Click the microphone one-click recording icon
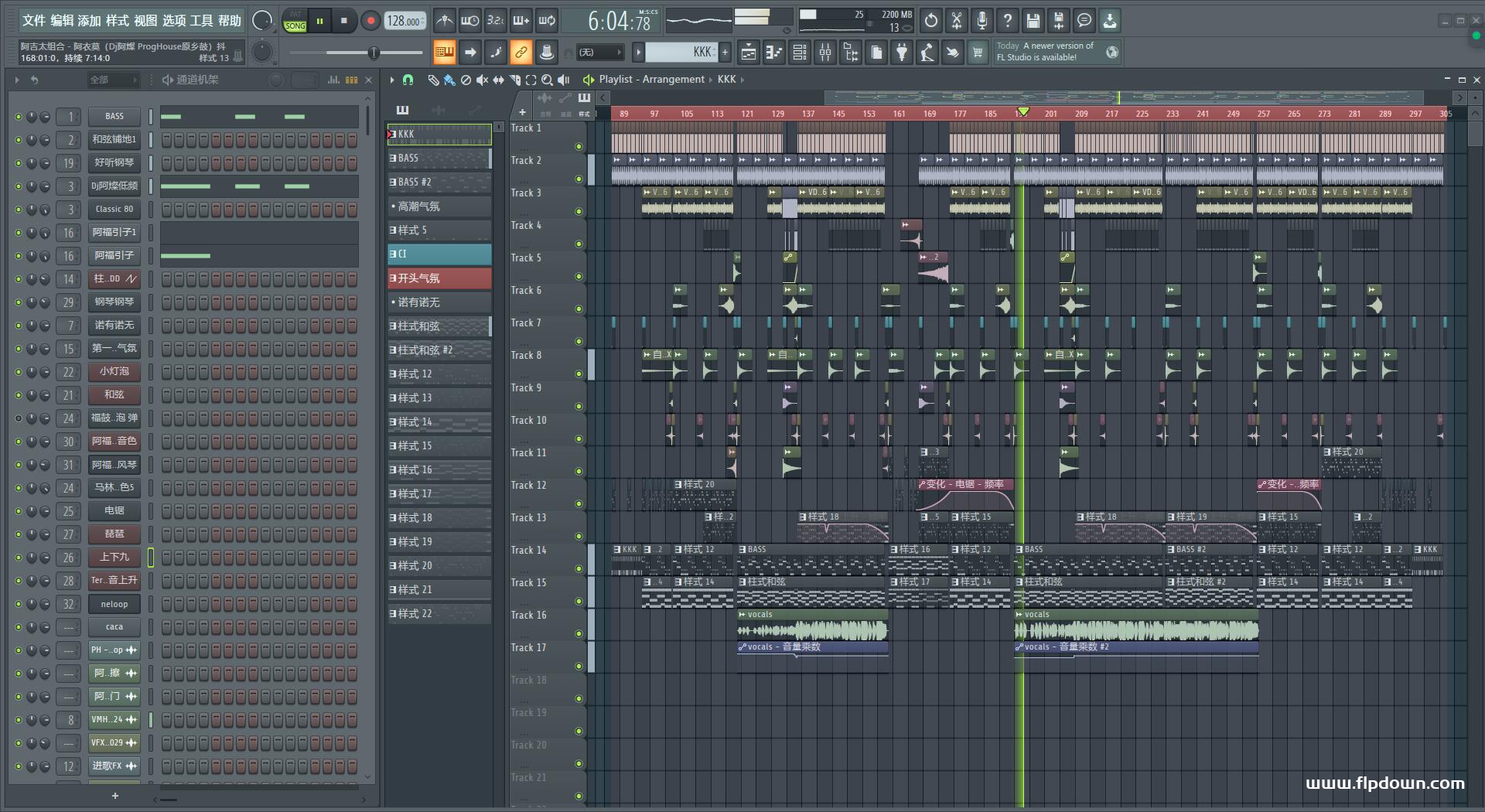 (x=982, y=21)
